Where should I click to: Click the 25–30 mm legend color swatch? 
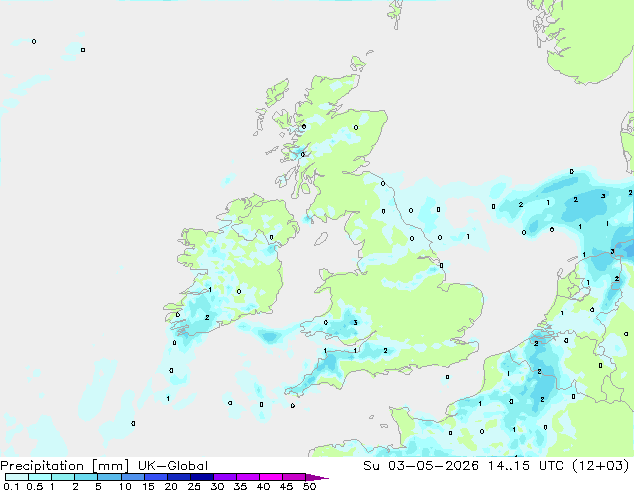(202, 477)
